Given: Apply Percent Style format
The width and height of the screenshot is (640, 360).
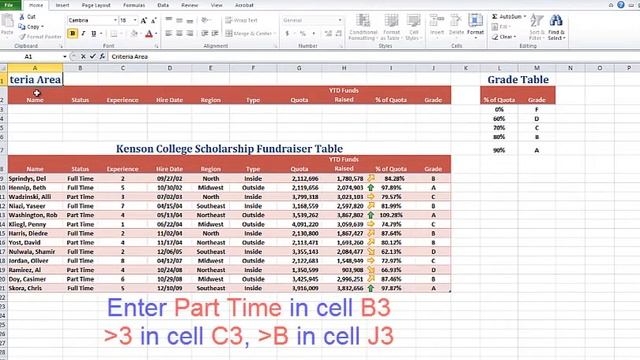Looking at the screenshot, I should 302,33.
